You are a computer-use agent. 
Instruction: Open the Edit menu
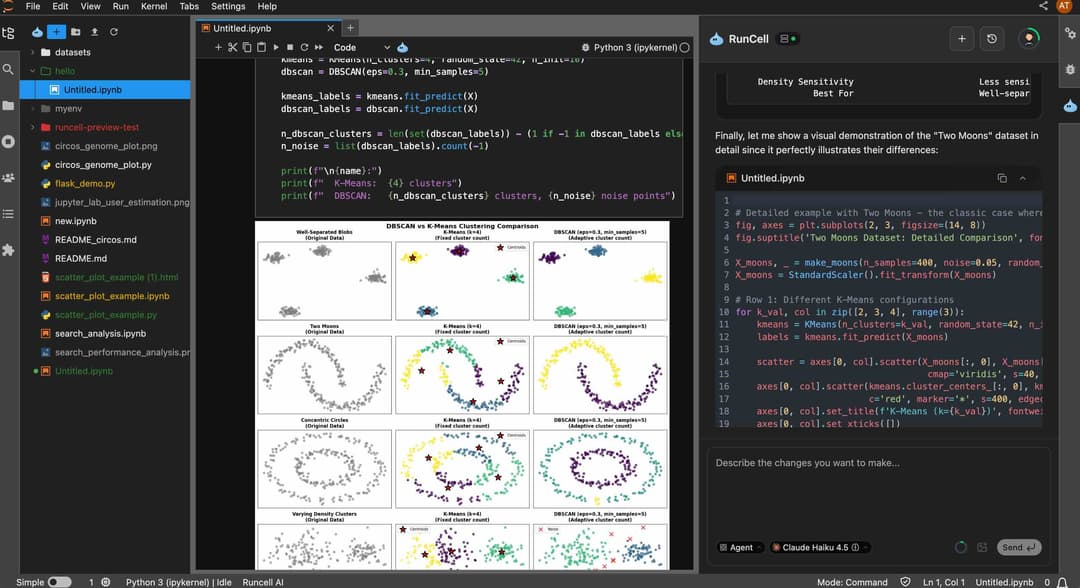60,6
